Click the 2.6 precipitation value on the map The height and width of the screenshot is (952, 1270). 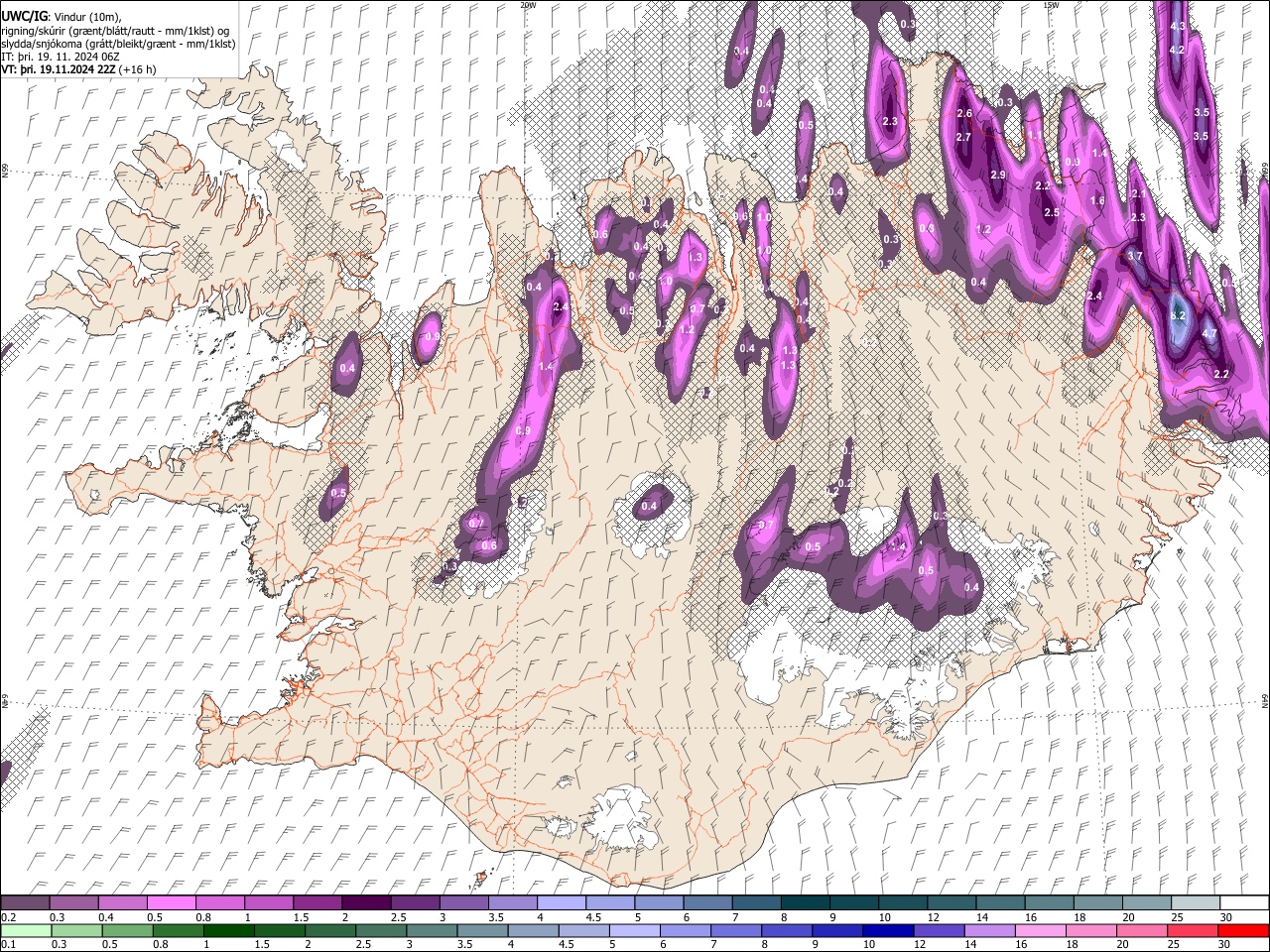pos(964,114)
